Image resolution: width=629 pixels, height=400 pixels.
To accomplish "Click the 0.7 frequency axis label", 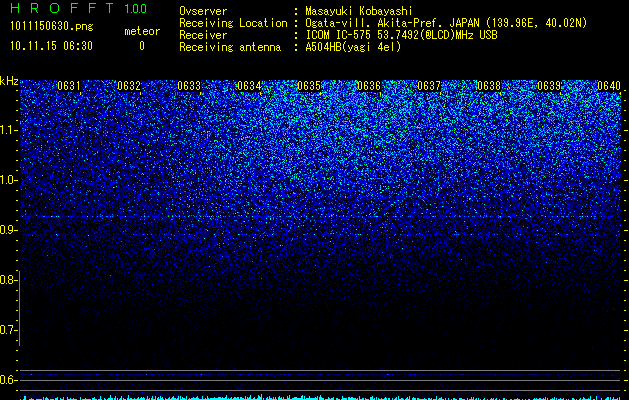I will tap(8, 330).
